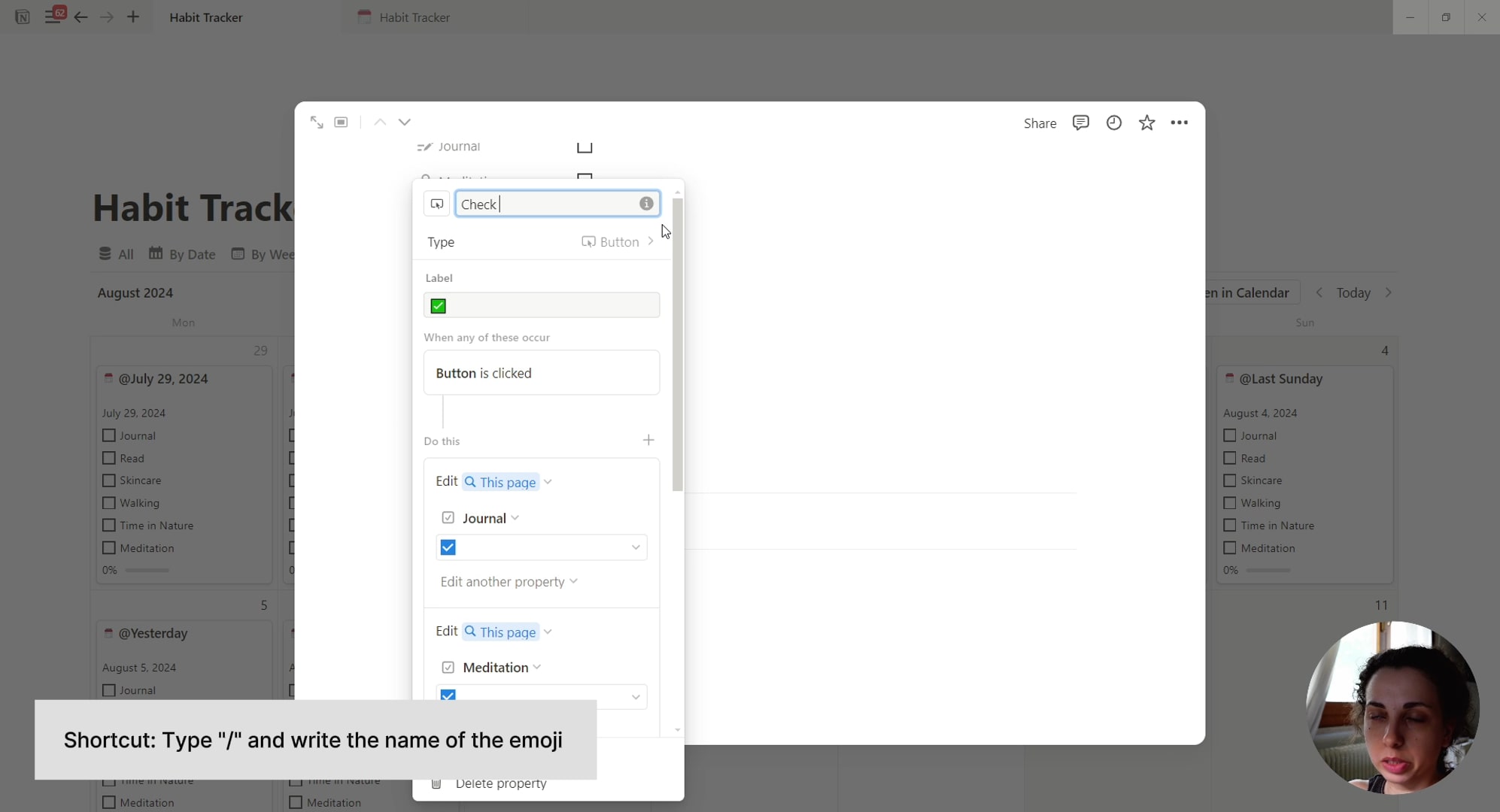The height and width of the screenshot is (812, 1500).
Task: Click the button property type icon beside Check
Action: pos(436,203)
